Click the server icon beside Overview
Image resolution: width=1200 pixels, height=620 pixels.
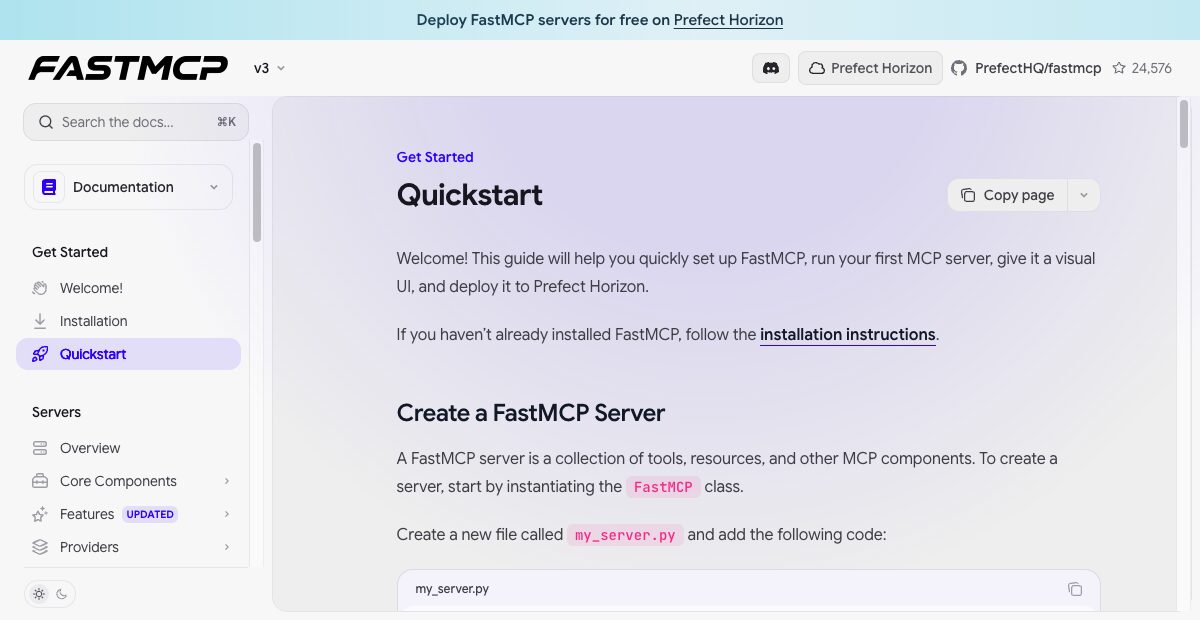(40, 448)
